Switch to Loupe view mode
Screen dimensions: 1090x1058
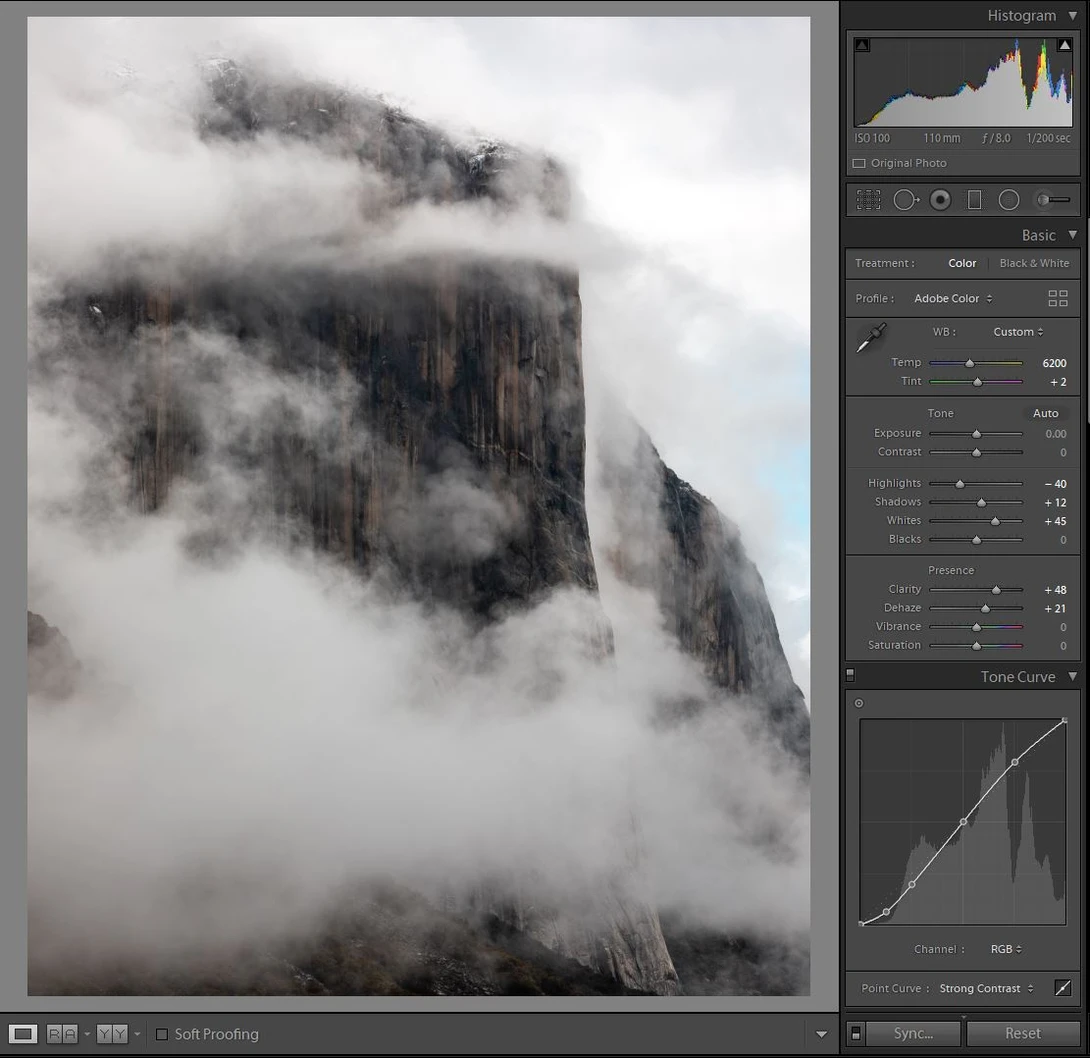[x=23, y=1034]
